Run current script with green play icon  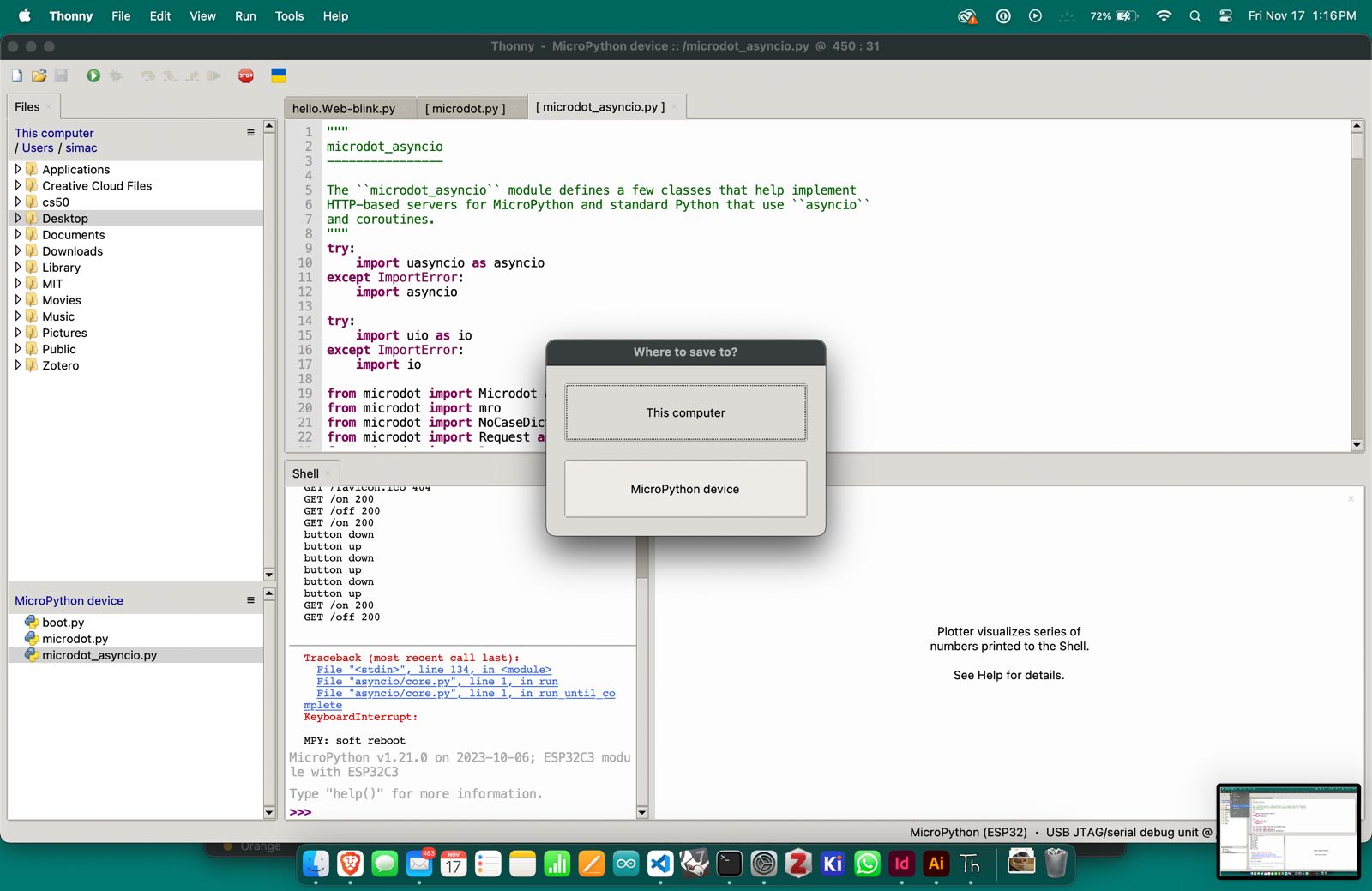[93, 76]
